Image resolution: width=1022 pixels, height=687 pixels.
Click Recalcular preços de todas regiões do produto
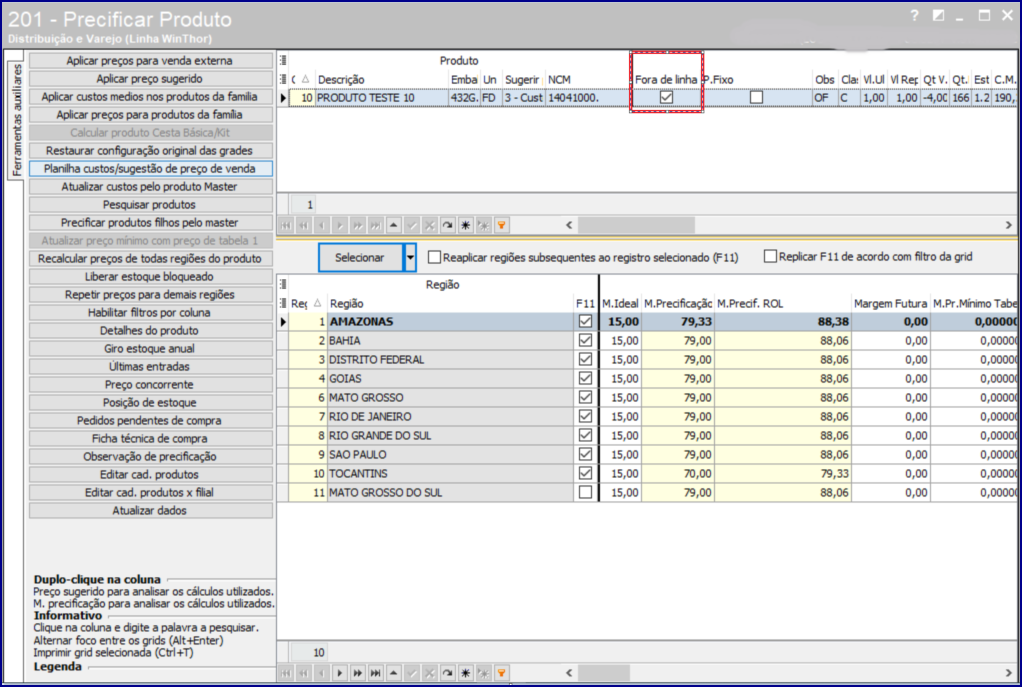click(x=151, y=259)
